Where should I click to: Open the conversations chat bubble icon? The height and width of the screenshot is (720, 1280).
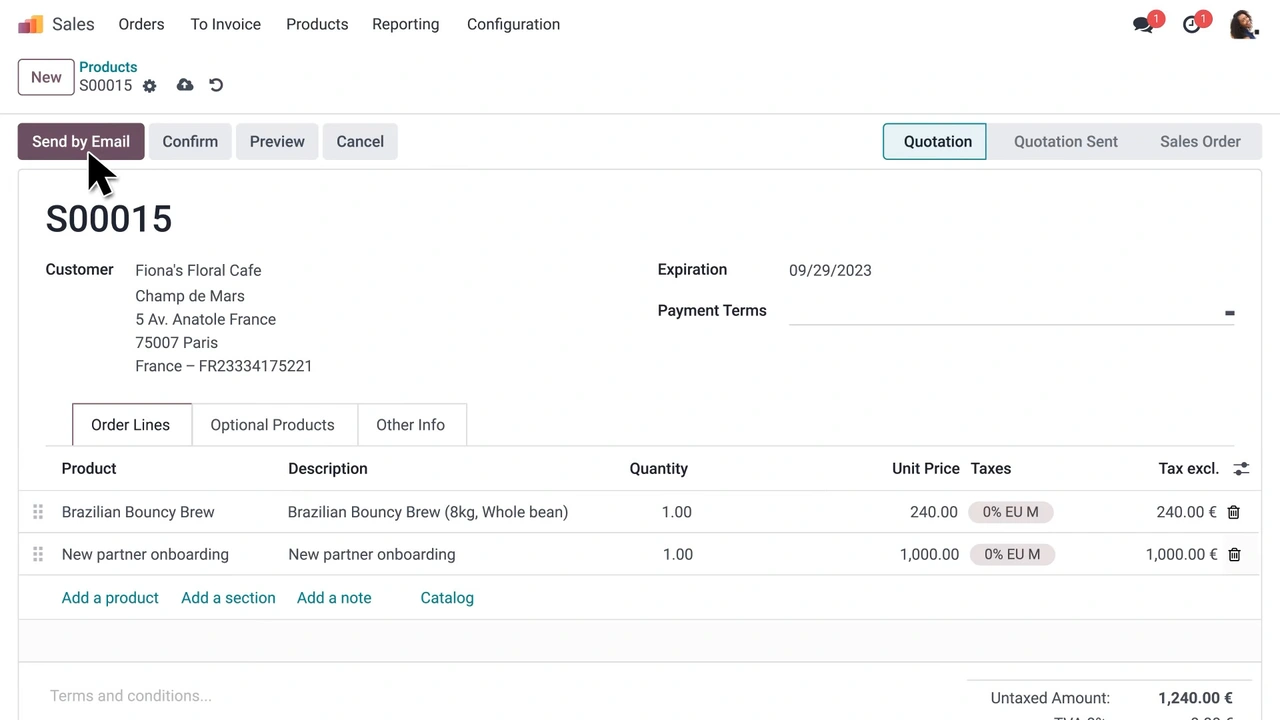pos(1143,25)
